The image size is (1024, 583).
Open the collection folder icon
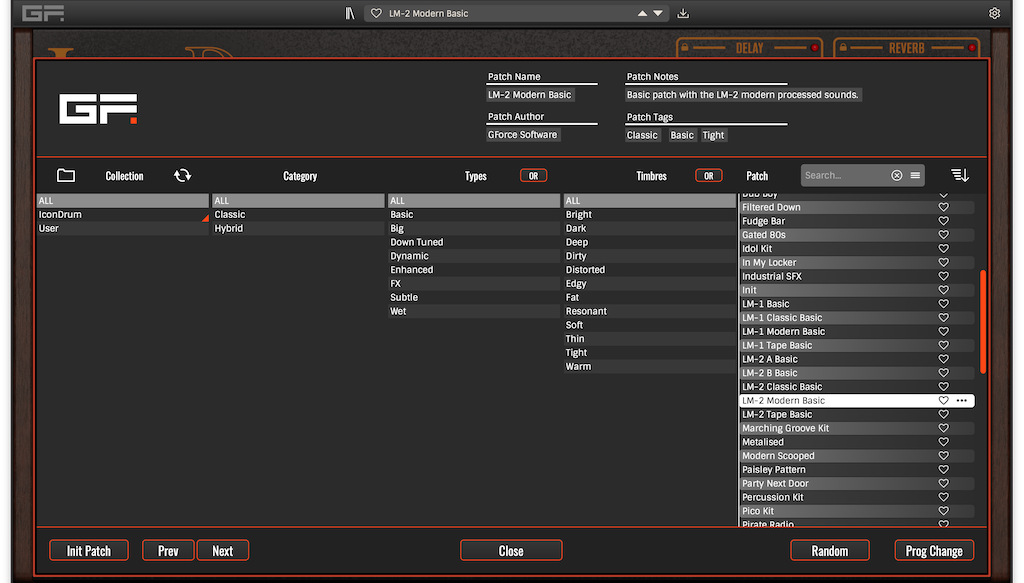[66, 176]
